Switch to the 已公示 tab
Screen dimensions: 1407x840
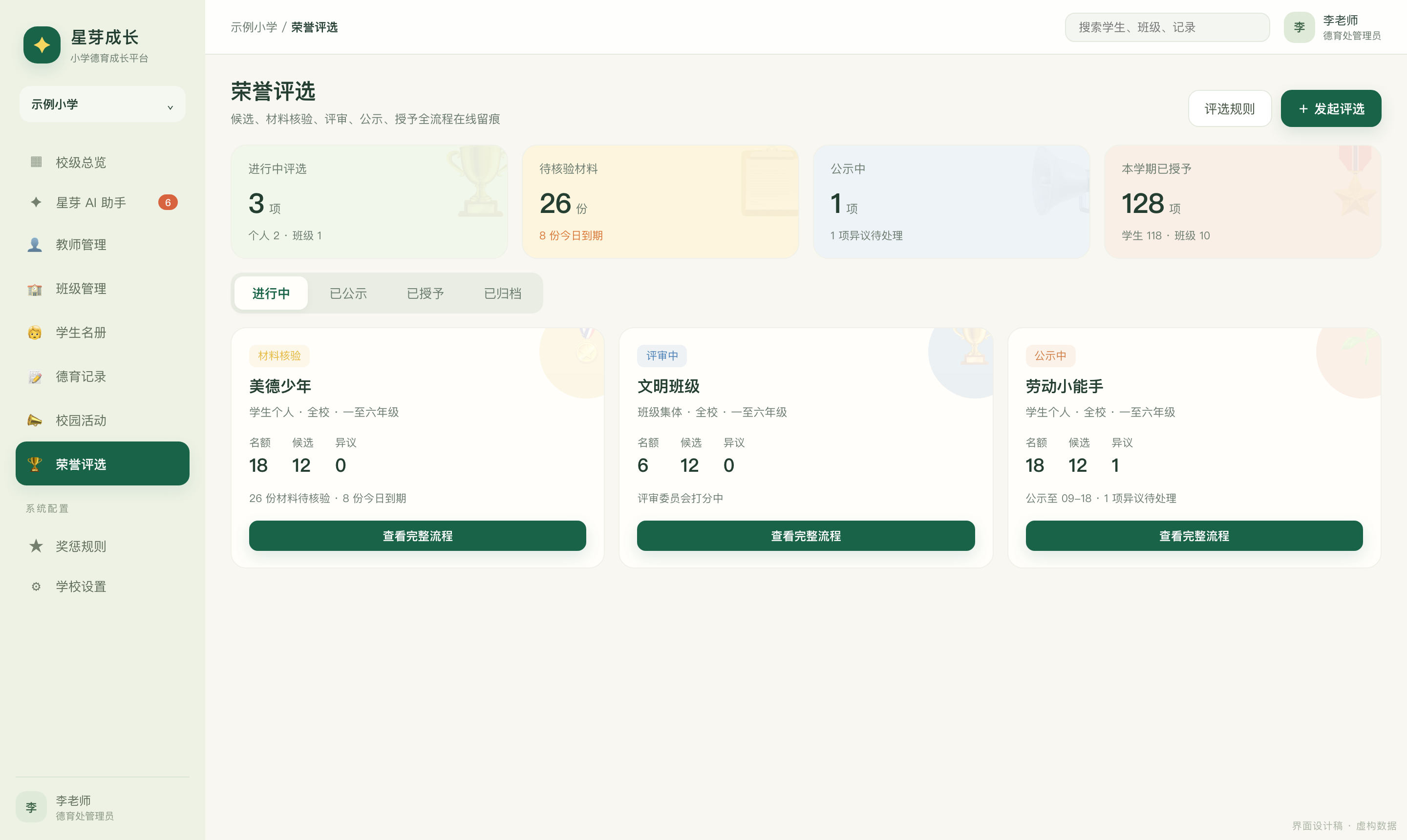click(x=348, y=293)
